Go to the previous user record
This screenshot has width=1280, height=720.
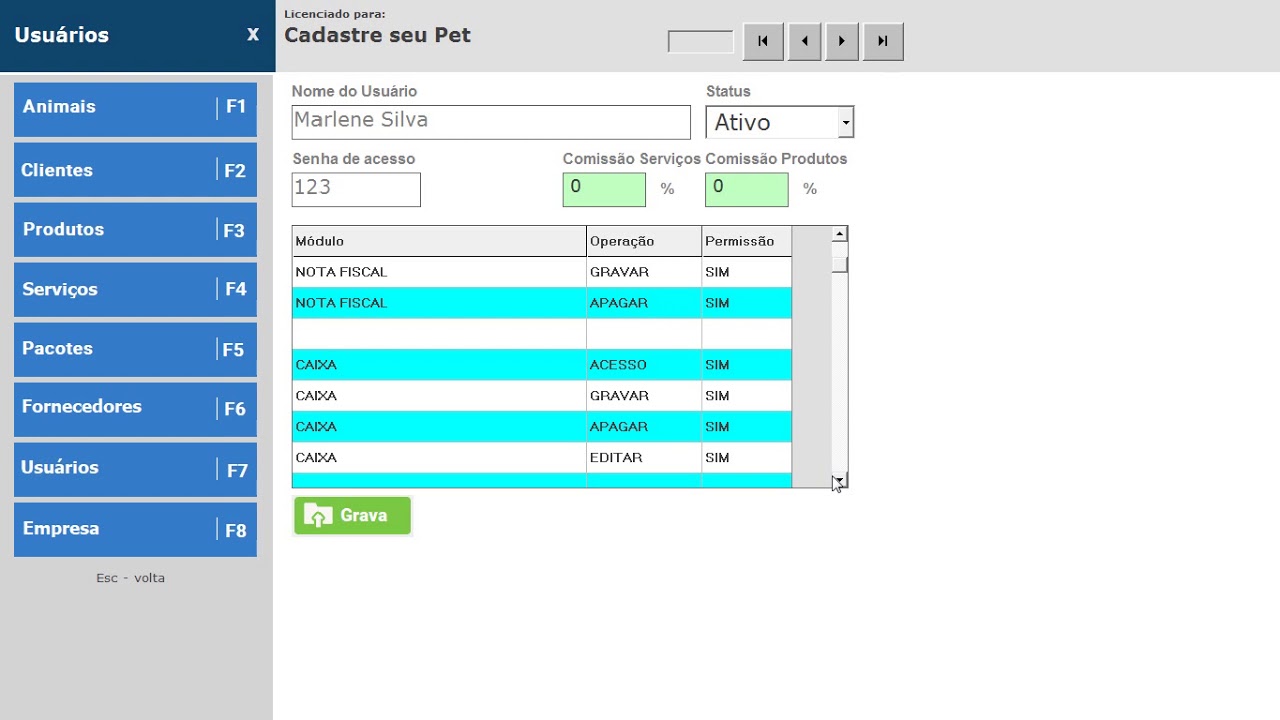click(x=804, y=42)
